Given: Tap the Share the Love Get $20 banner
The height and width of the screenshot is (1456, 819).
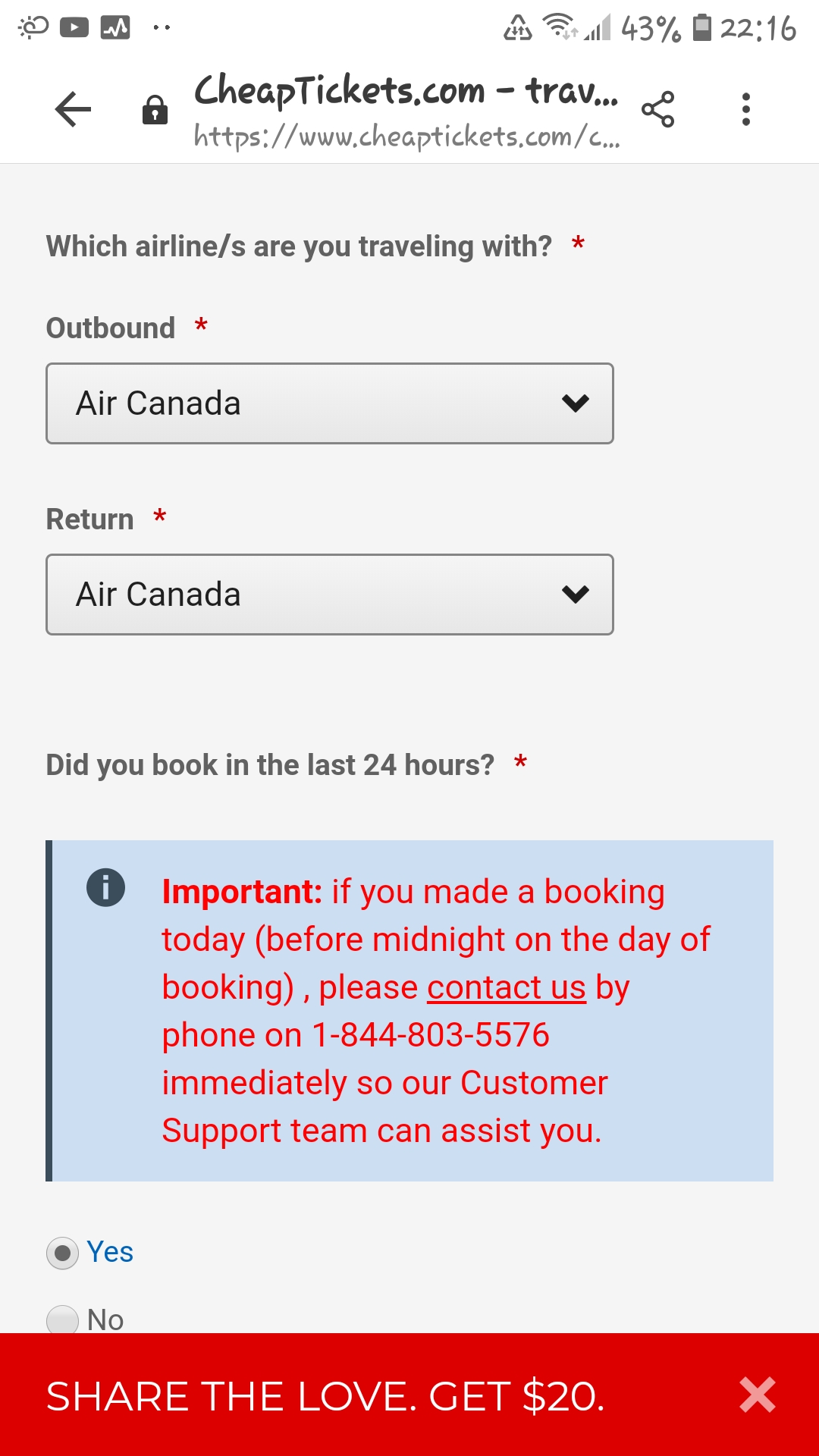Looking at the screenshot, I should [x=326, y=1396].
